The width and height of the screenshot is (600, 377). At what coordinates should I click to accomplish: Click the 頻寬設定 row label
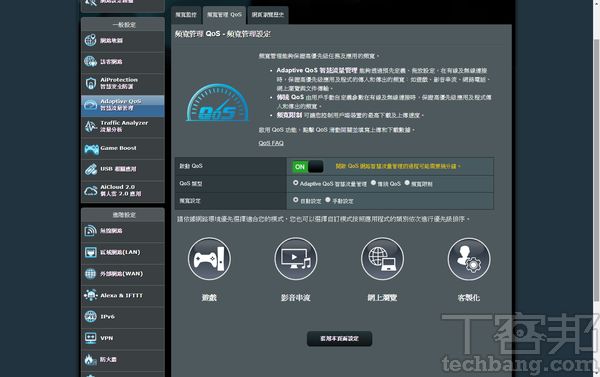[x=190, y=201]
